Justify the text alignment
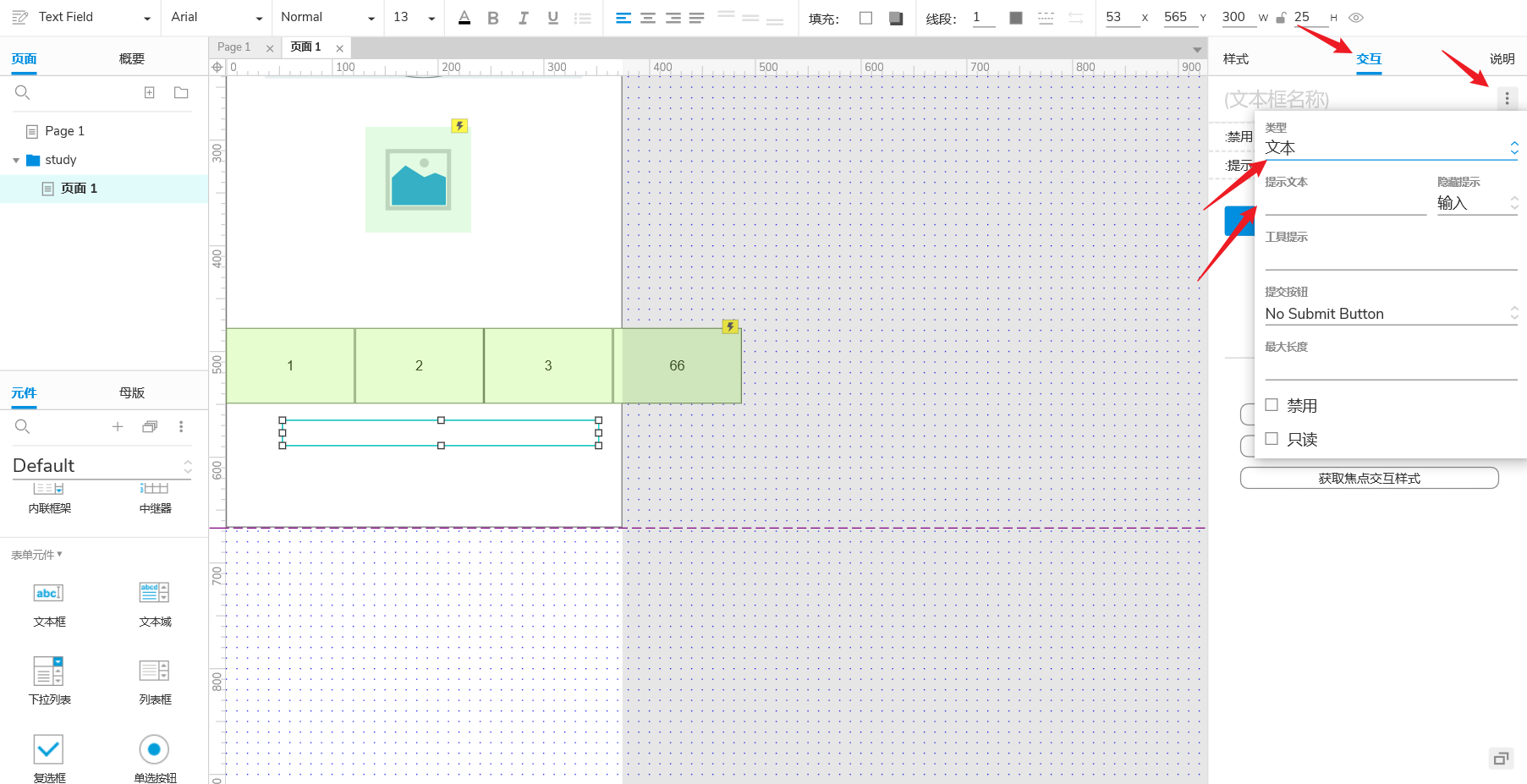The image size is (1527, 784). 696,18
